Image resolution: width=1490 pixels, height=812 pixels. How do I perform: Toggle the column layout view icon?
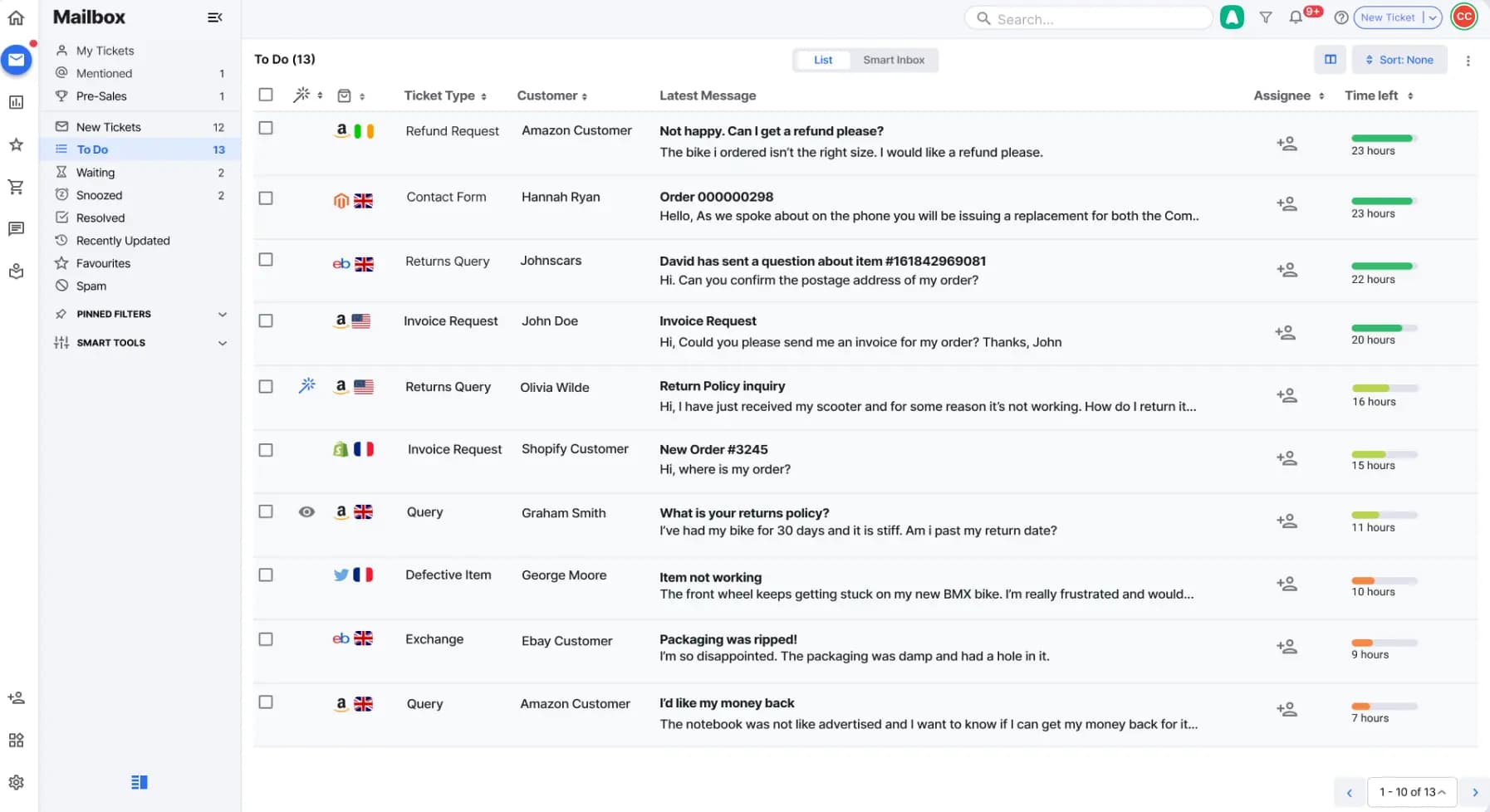1331,60
